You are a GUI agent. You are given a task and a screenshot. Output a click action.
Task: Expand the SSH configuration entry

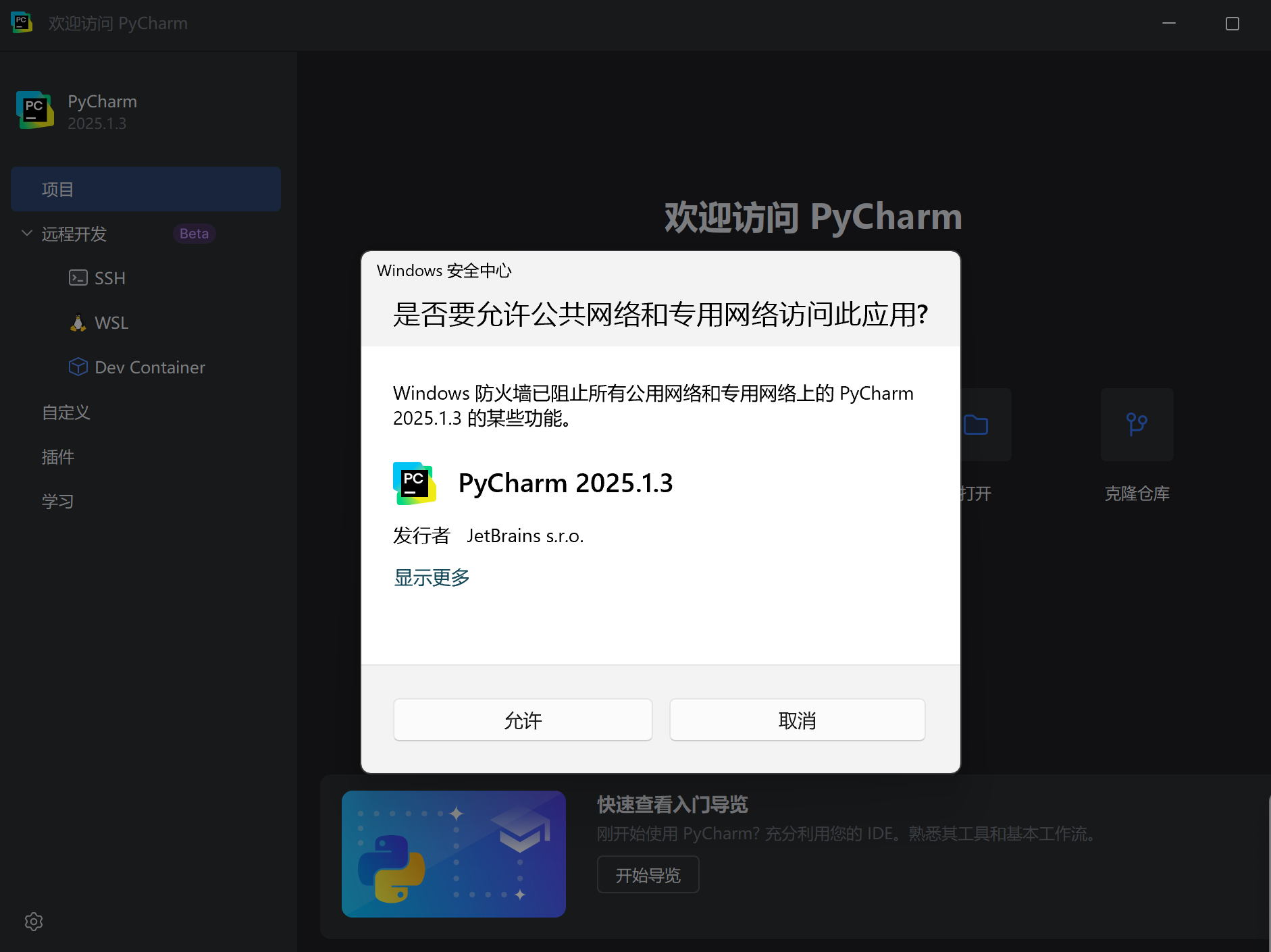click(109, 277)
